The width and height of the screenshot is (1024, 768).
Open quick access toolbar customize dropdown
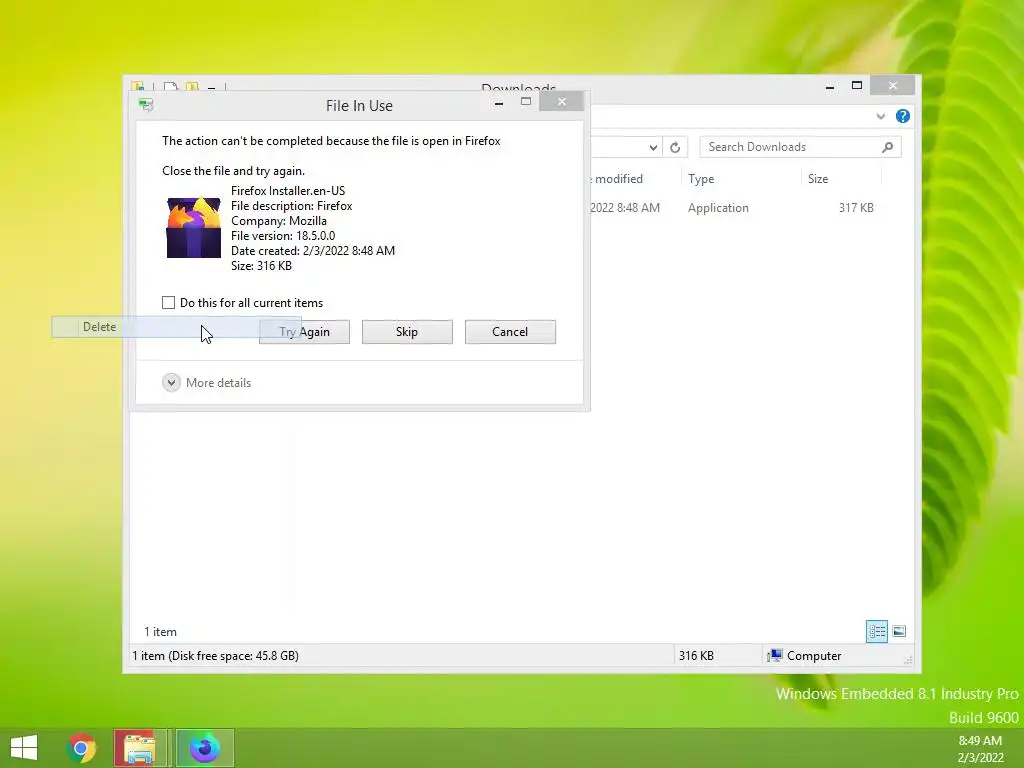[212, 88]
